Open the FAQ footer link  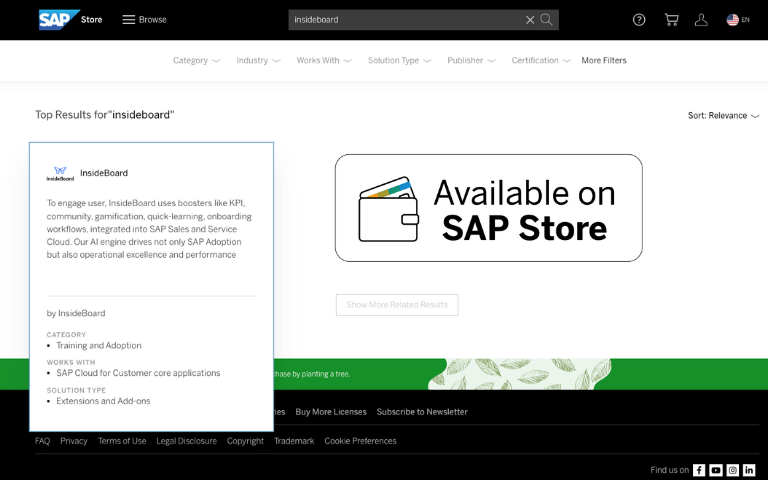click(43, 441)
